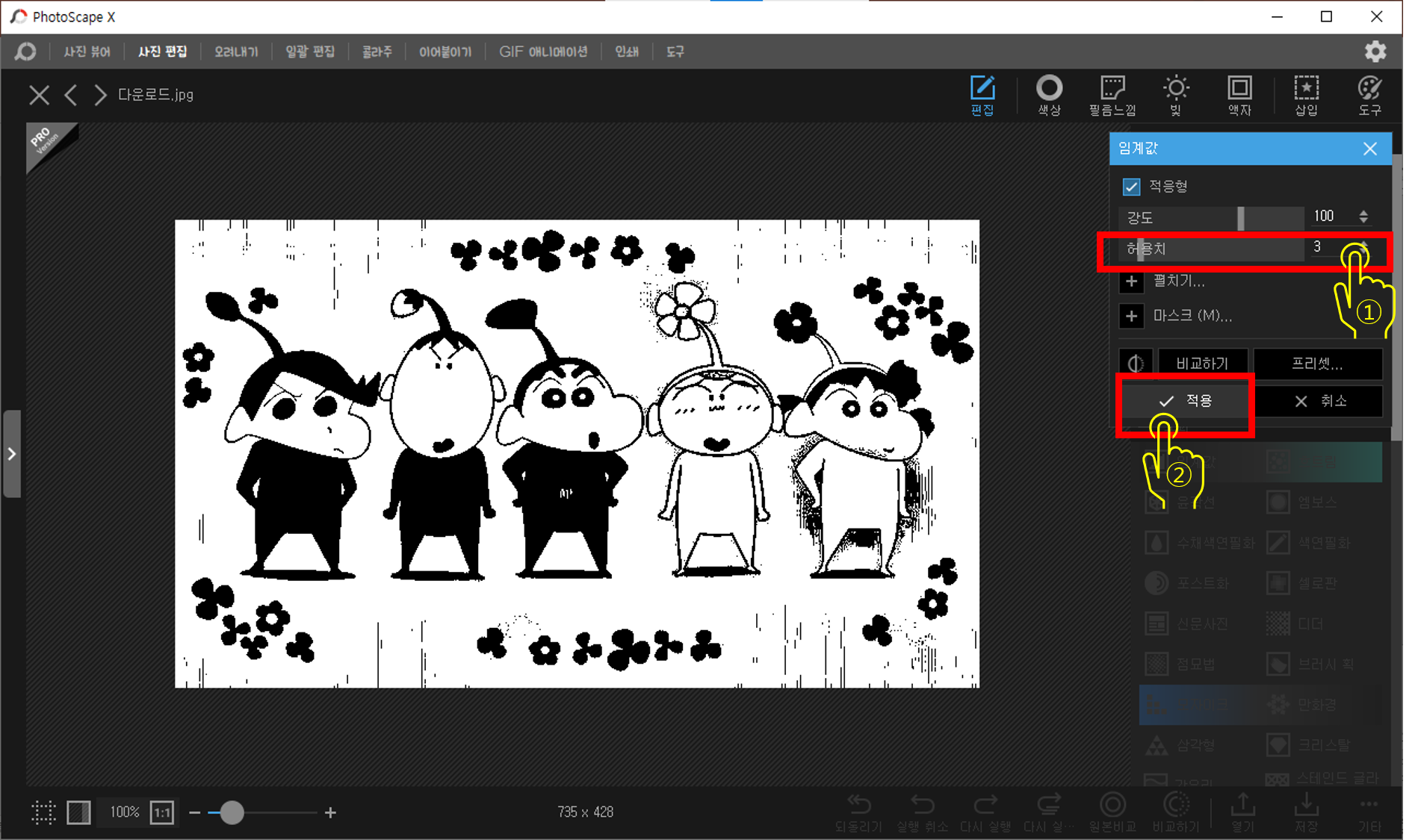
Task: Click the 비교하기 button in 임계값 panel
Action: [x=1202, y=364]
